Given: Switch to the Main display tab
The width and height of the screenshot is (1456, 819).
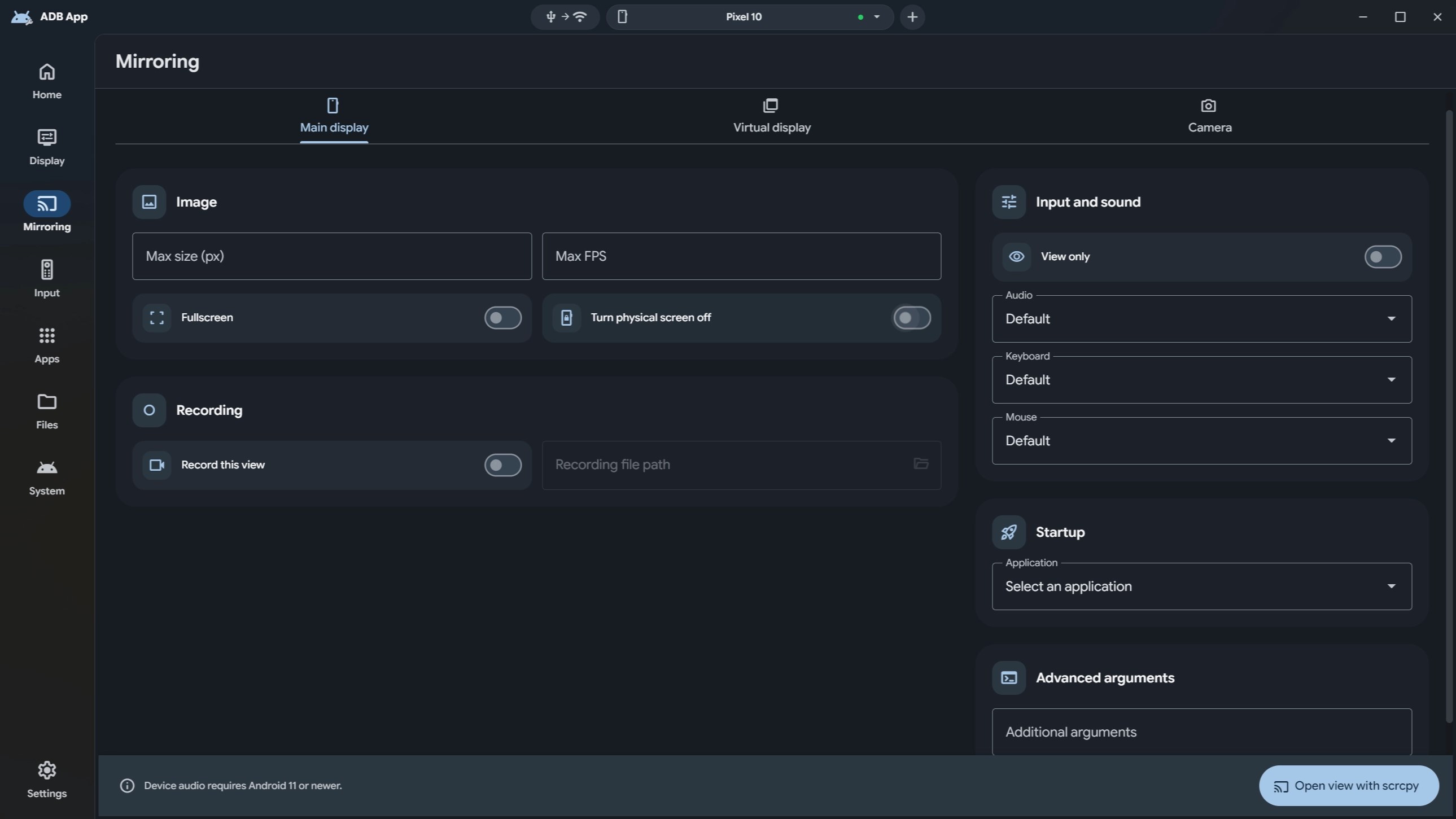Looking at the screenshot, I should [x=334, y=116].
